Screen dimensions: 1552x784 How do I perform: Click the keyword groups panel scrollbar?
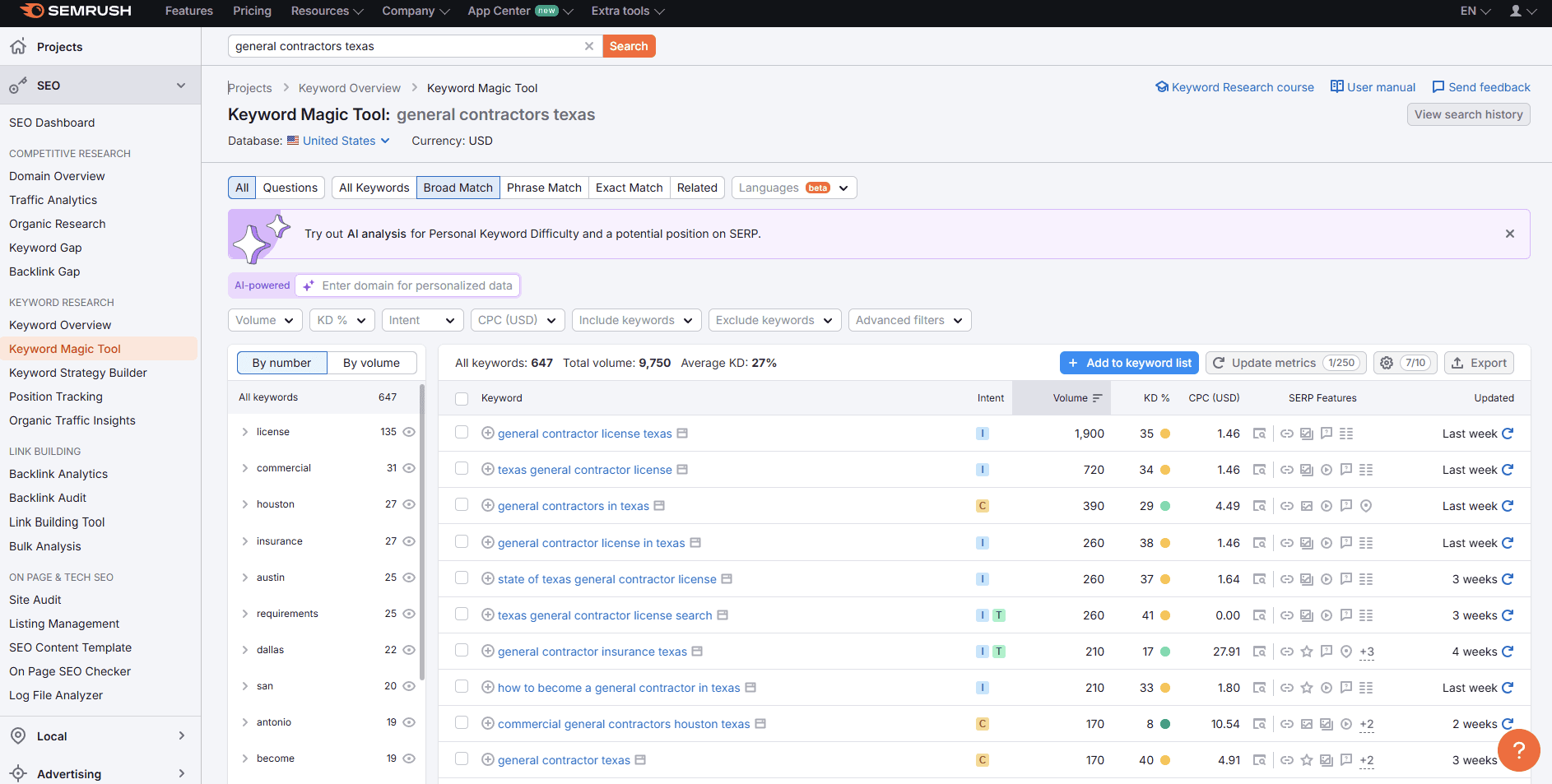(x=422, y=531)
